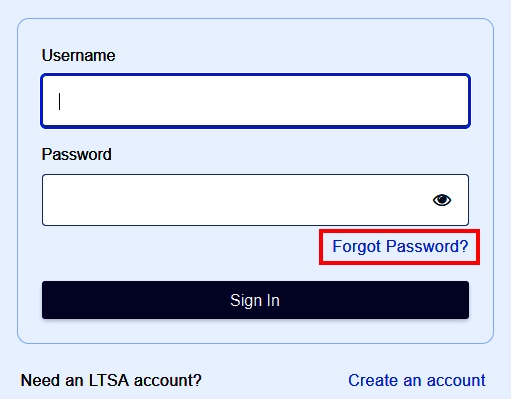Register using Create an account
This screenshot has width=511, height=399.
tap(417, 380)
